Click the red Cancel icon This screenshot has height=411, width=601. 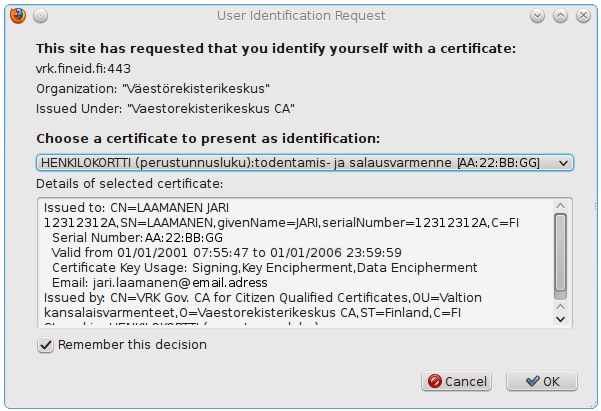tap(435, 381)
